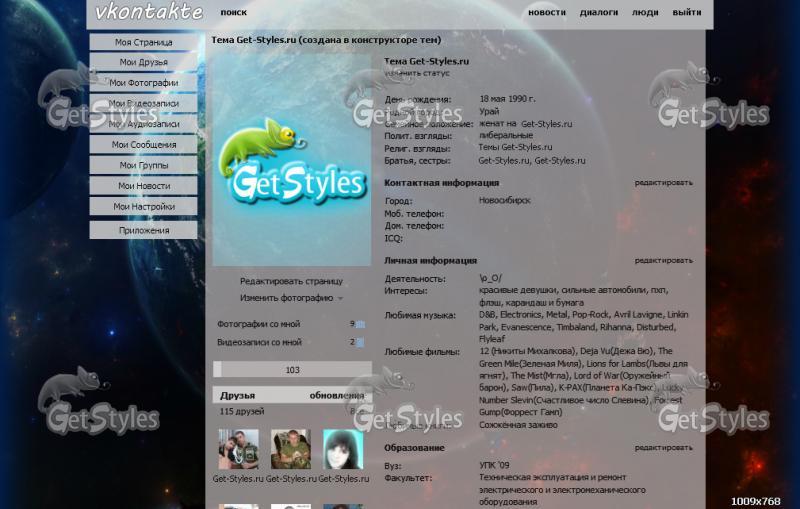The height and width of the screenshot is (509, 800).
Task: Click the vkontakte logo
Action: pos(148,11)
